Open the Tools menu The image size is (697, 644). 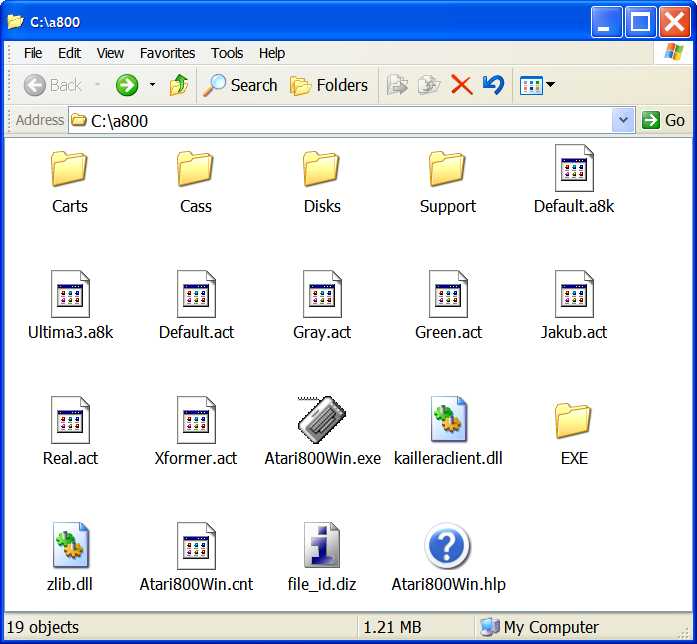click(x=227, y=53)
